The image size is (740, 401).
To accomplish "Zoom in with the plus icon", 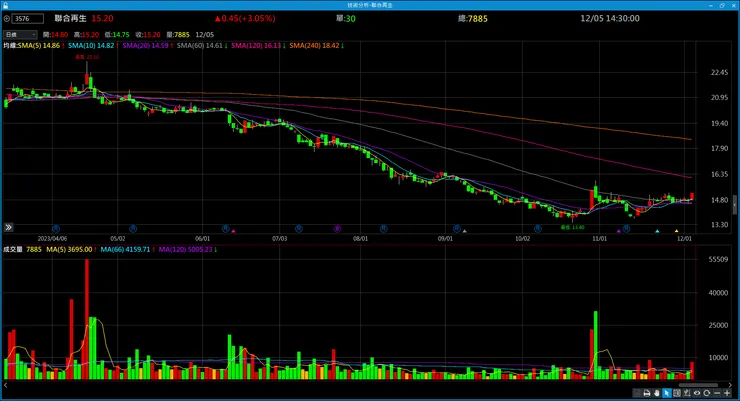I will click(727, 393).
